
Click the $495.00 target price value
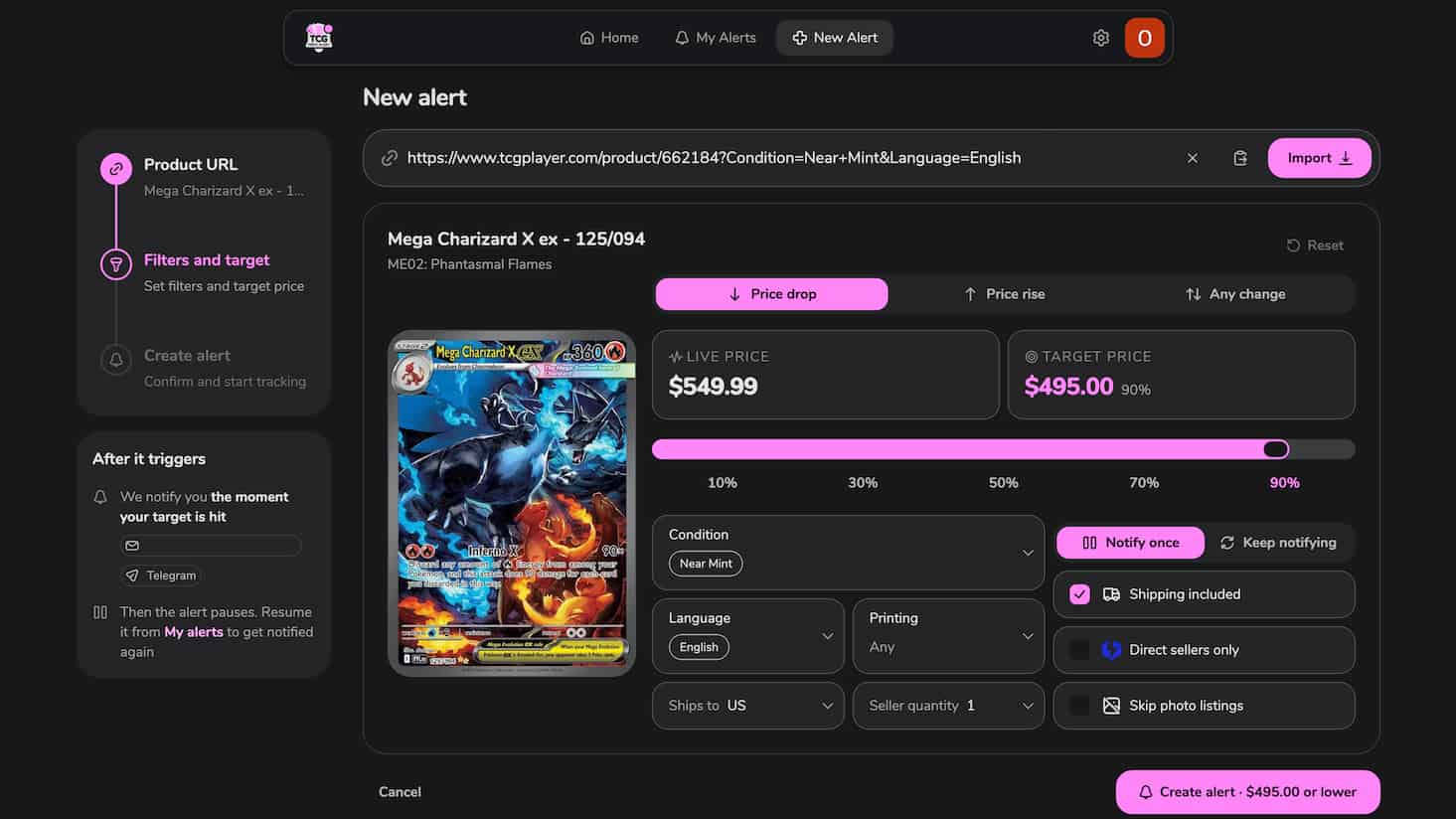click(x=1068, y=387)
